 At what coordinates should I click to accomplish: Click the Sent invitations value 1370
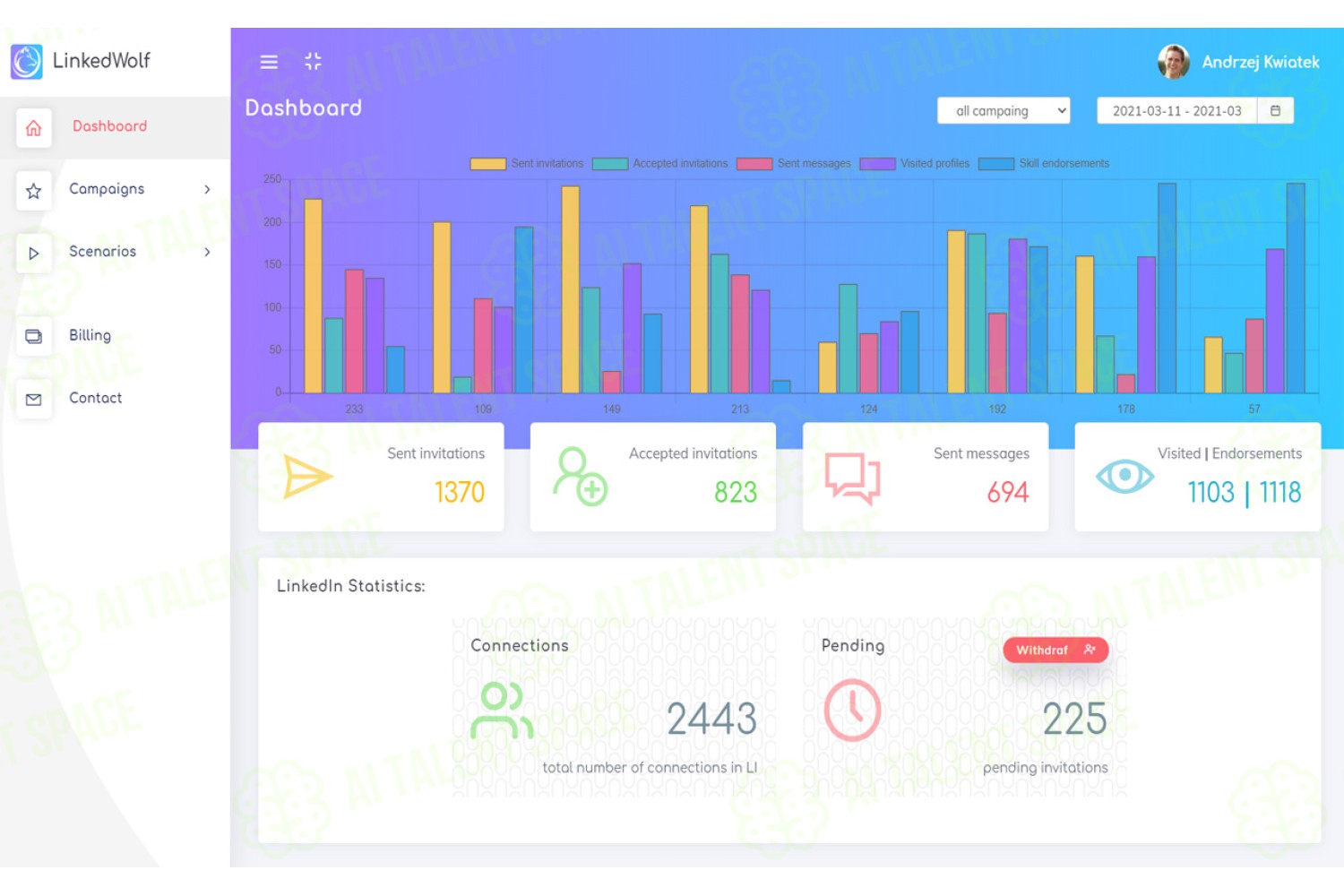(x=460, y=492)
